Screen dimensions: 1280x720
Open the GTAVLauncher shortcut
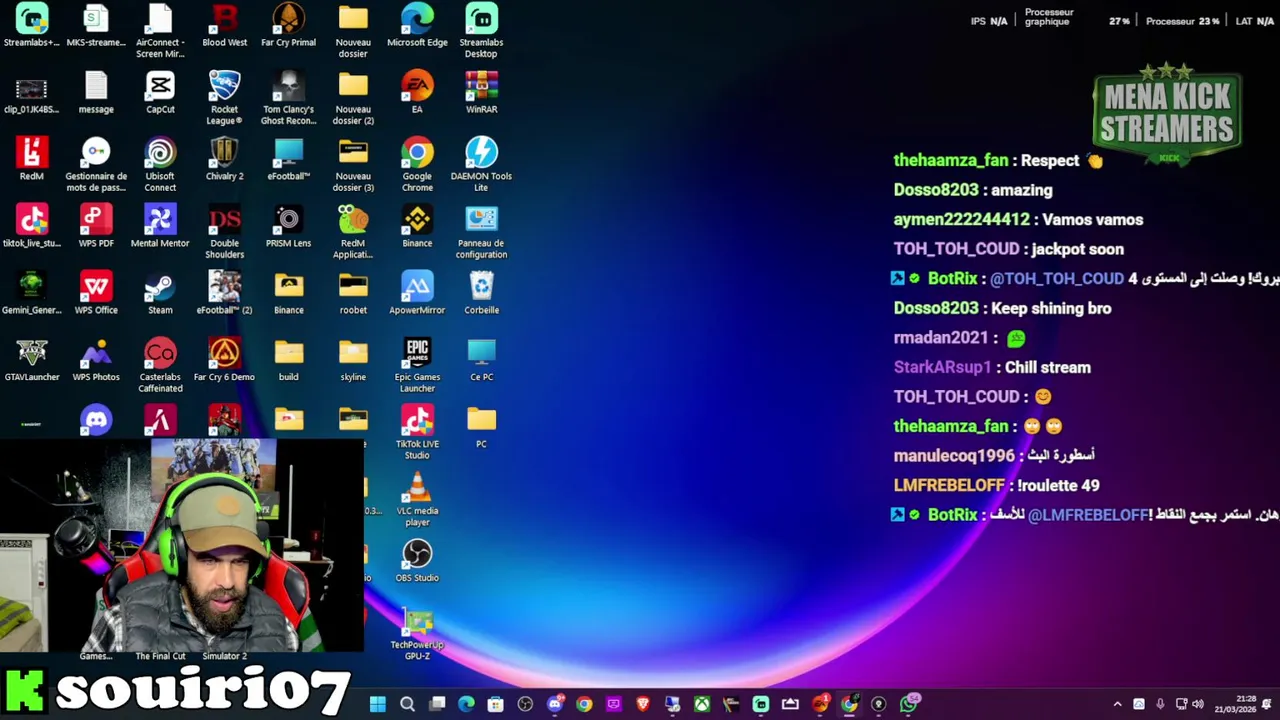pos(32,361)
